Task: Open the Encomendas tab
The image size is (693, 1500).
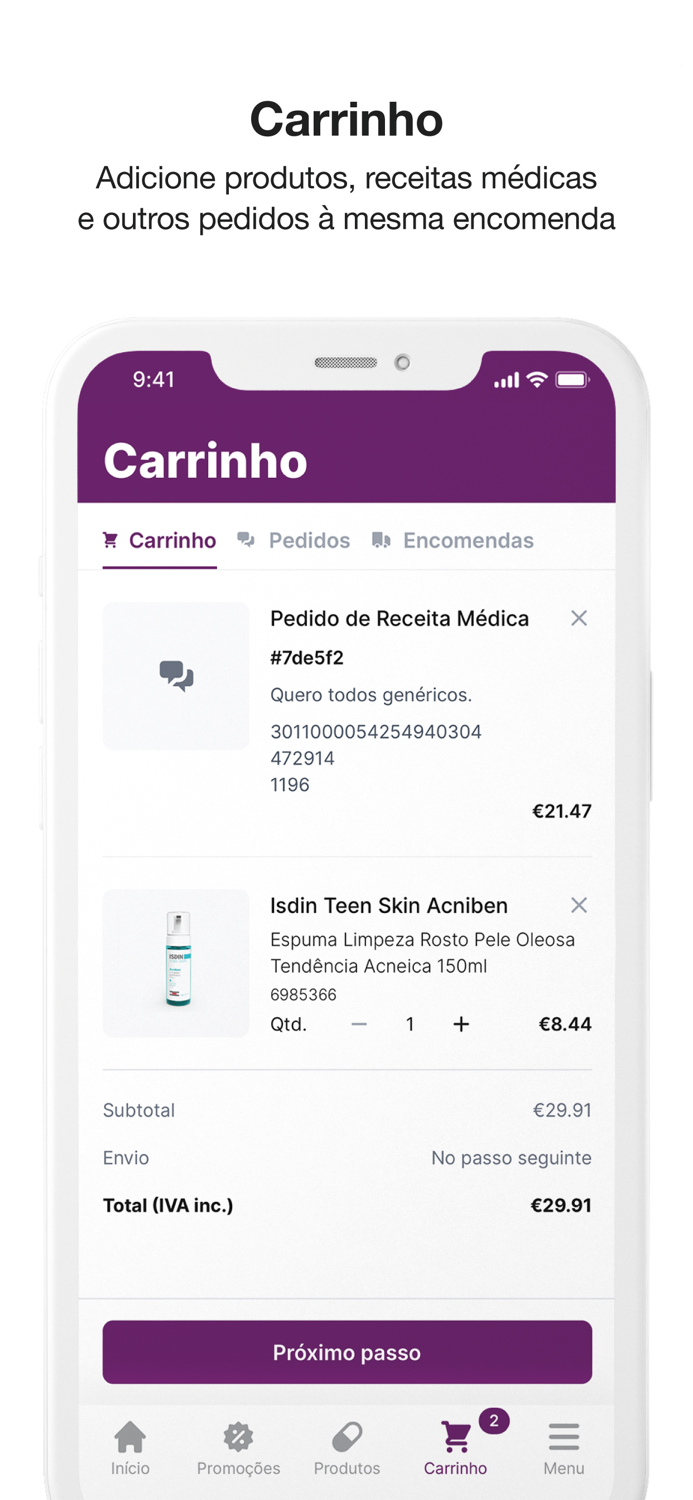Action: click(x=468, y=540)
